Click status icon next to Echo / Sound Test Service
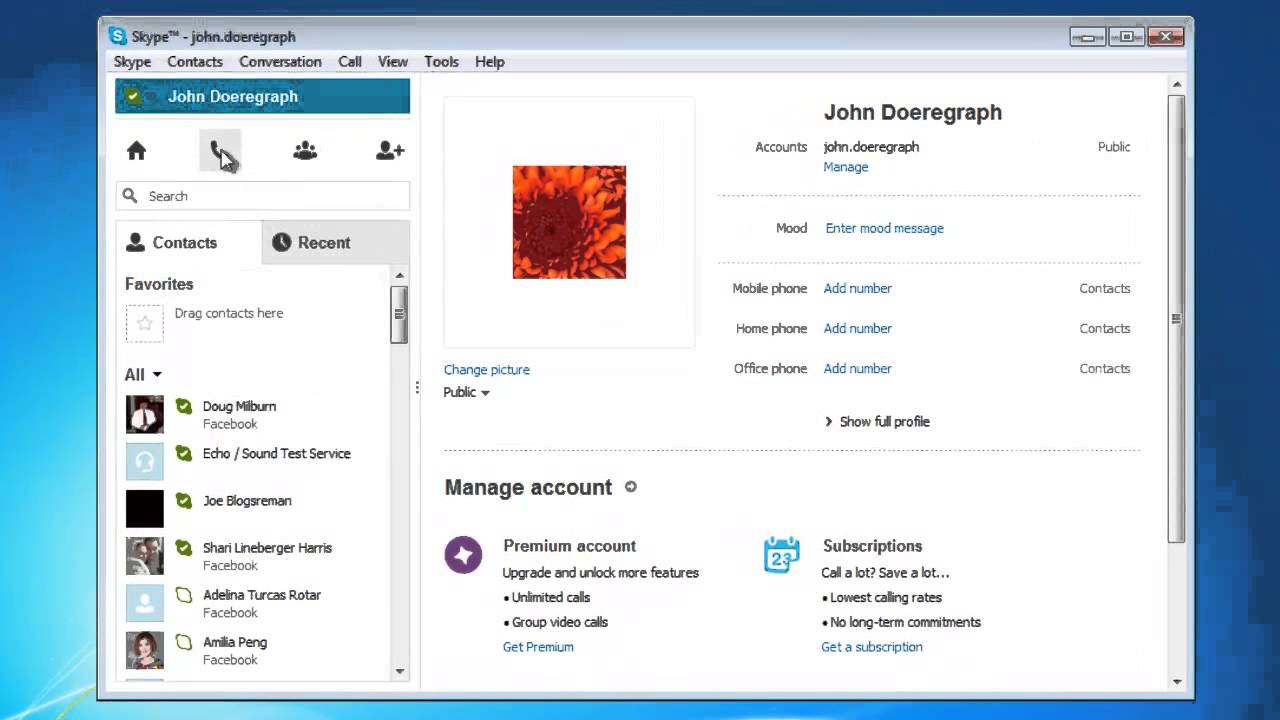Viewport: 1280px width, 720px height. (184, 453)
